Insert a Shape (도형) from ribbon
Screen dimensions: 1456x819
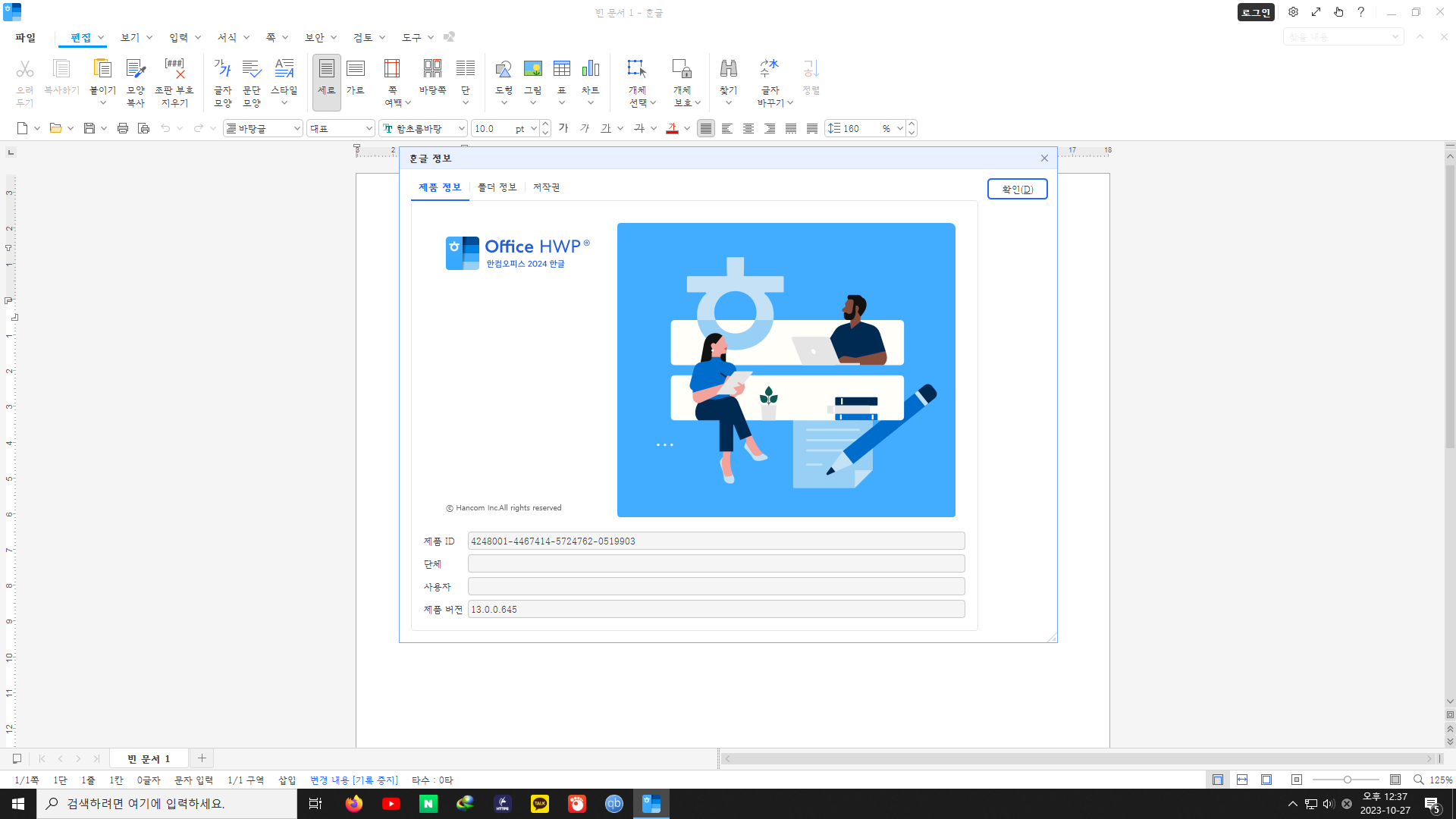(504, 69)
